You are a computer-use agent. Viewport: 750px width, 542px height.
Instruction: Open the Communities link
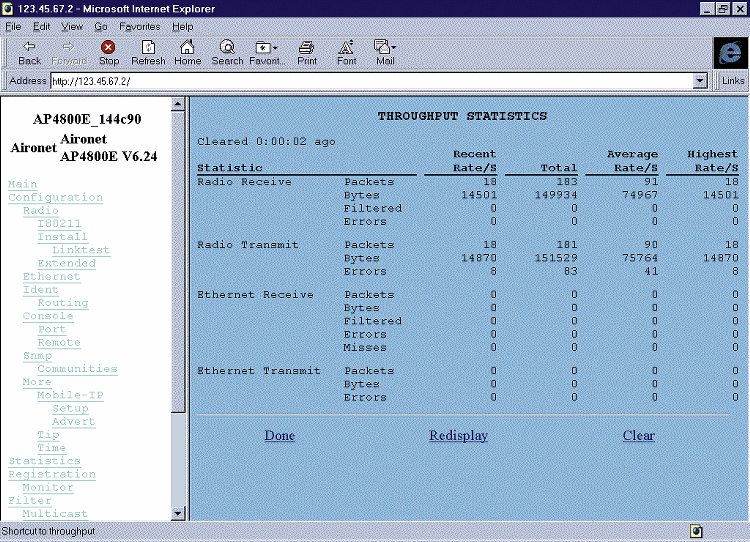pyautogui.click(x=77, y=369)
